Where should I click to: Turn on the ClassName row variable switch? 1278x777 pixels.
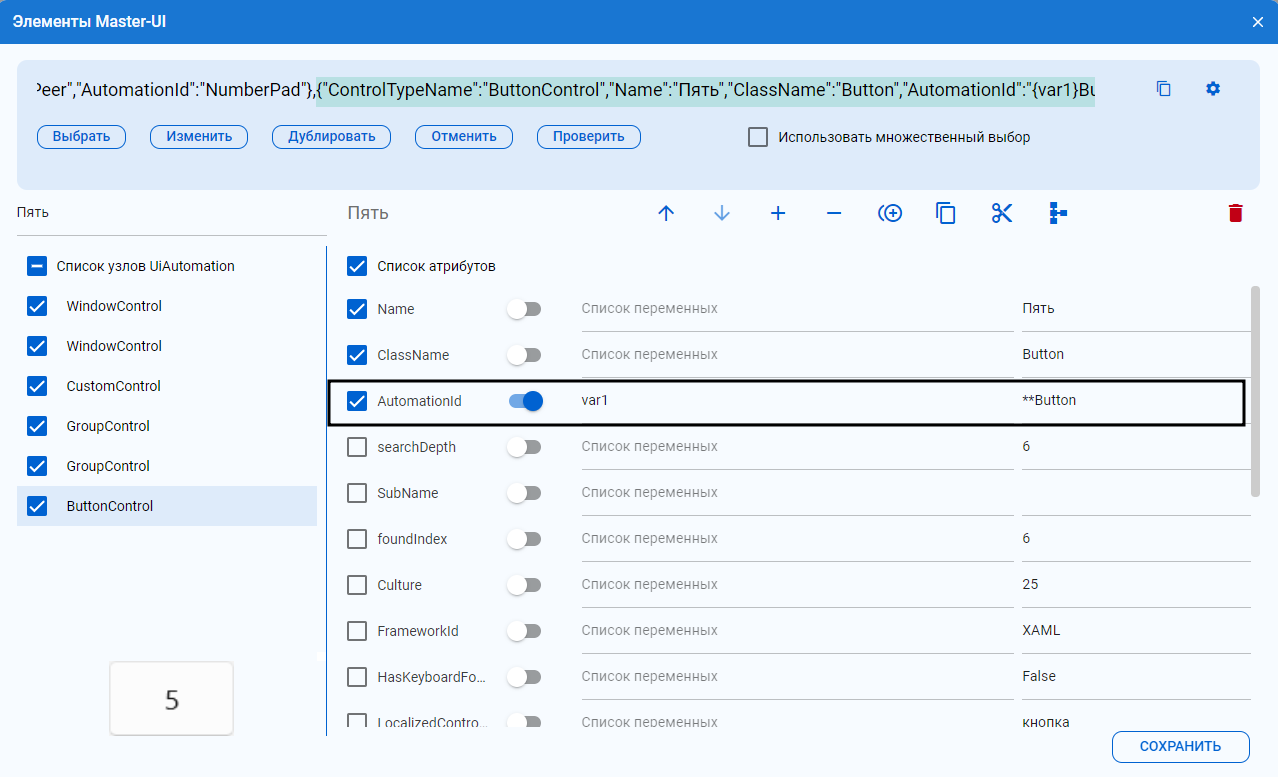click(524, 355)
